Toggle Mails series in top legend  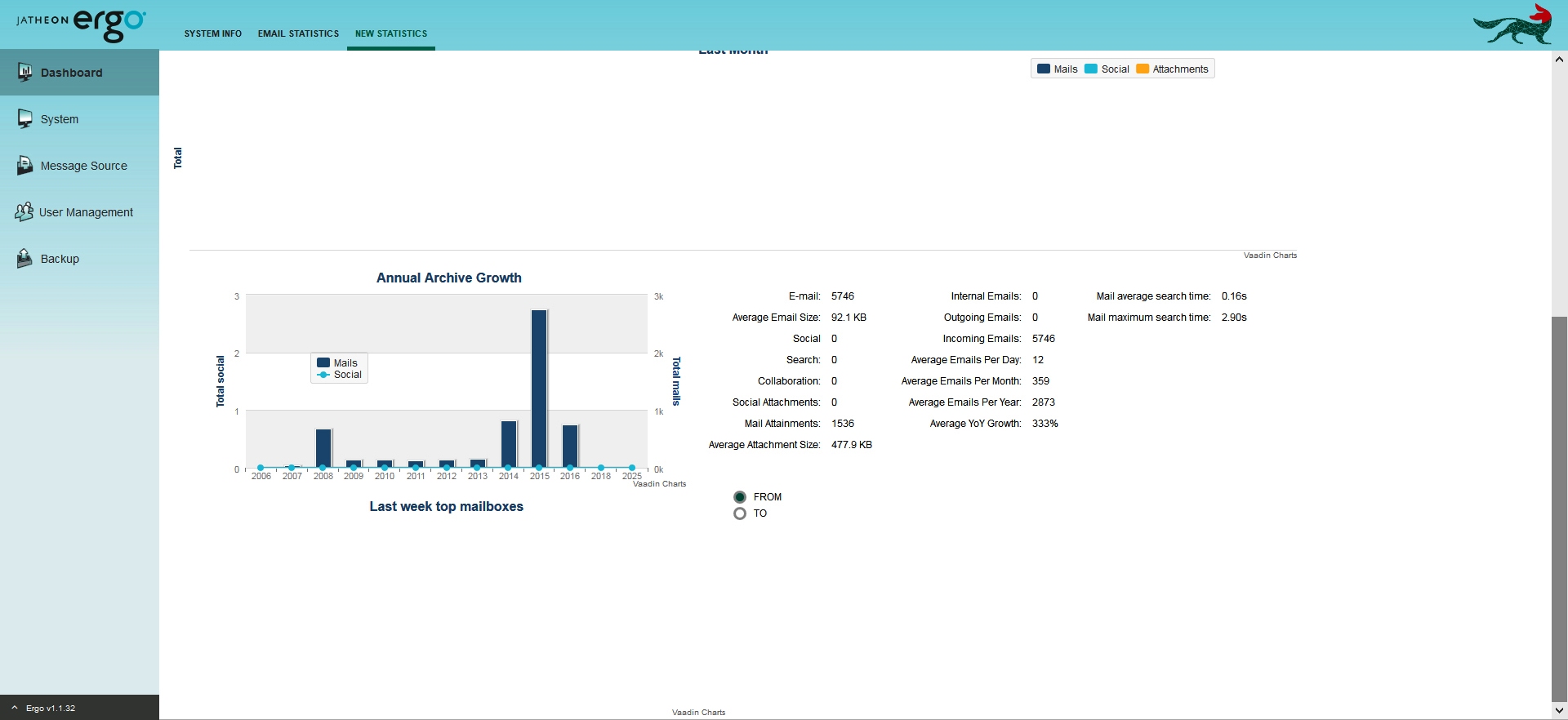click(1058, 69)
